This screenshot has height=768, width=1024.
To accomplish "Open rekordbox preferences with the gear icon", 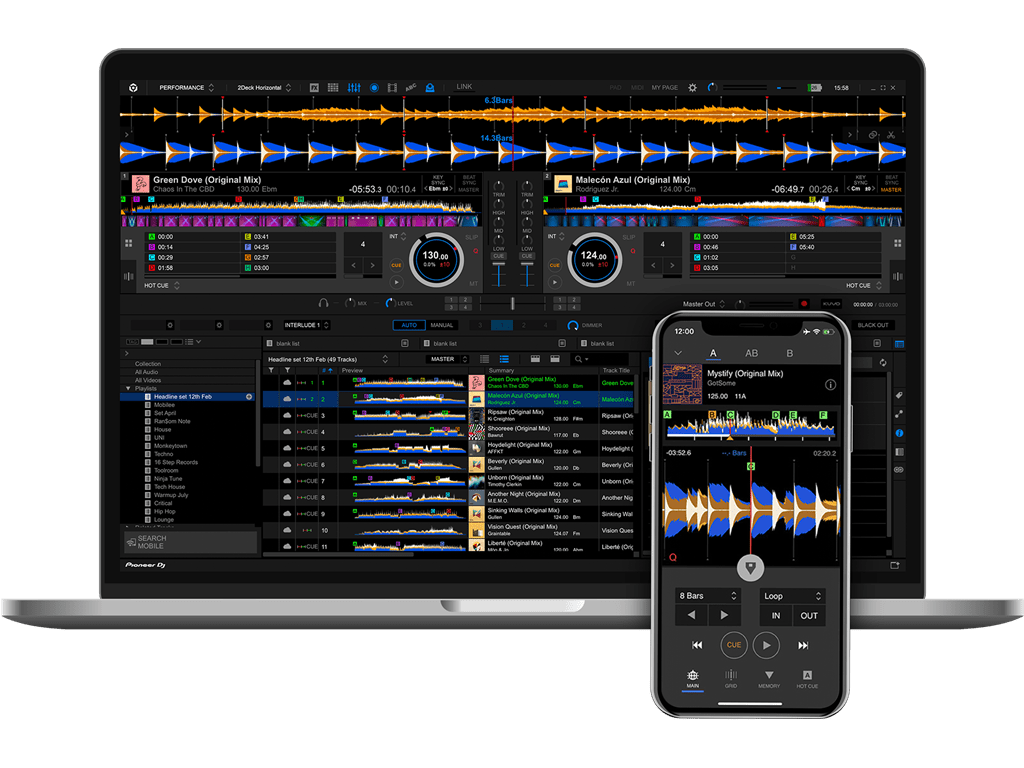I will pyautogui.click(x=692, y=87).
